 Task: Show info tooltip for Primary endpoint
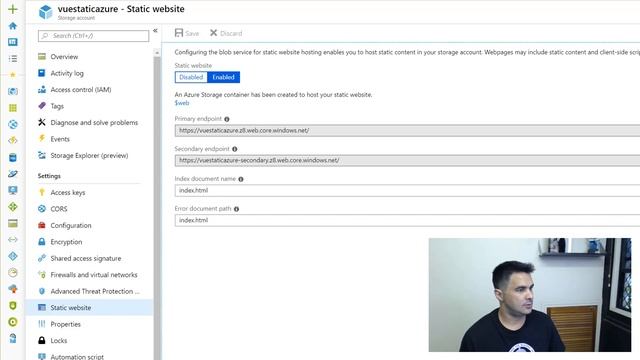coord(227,119)
